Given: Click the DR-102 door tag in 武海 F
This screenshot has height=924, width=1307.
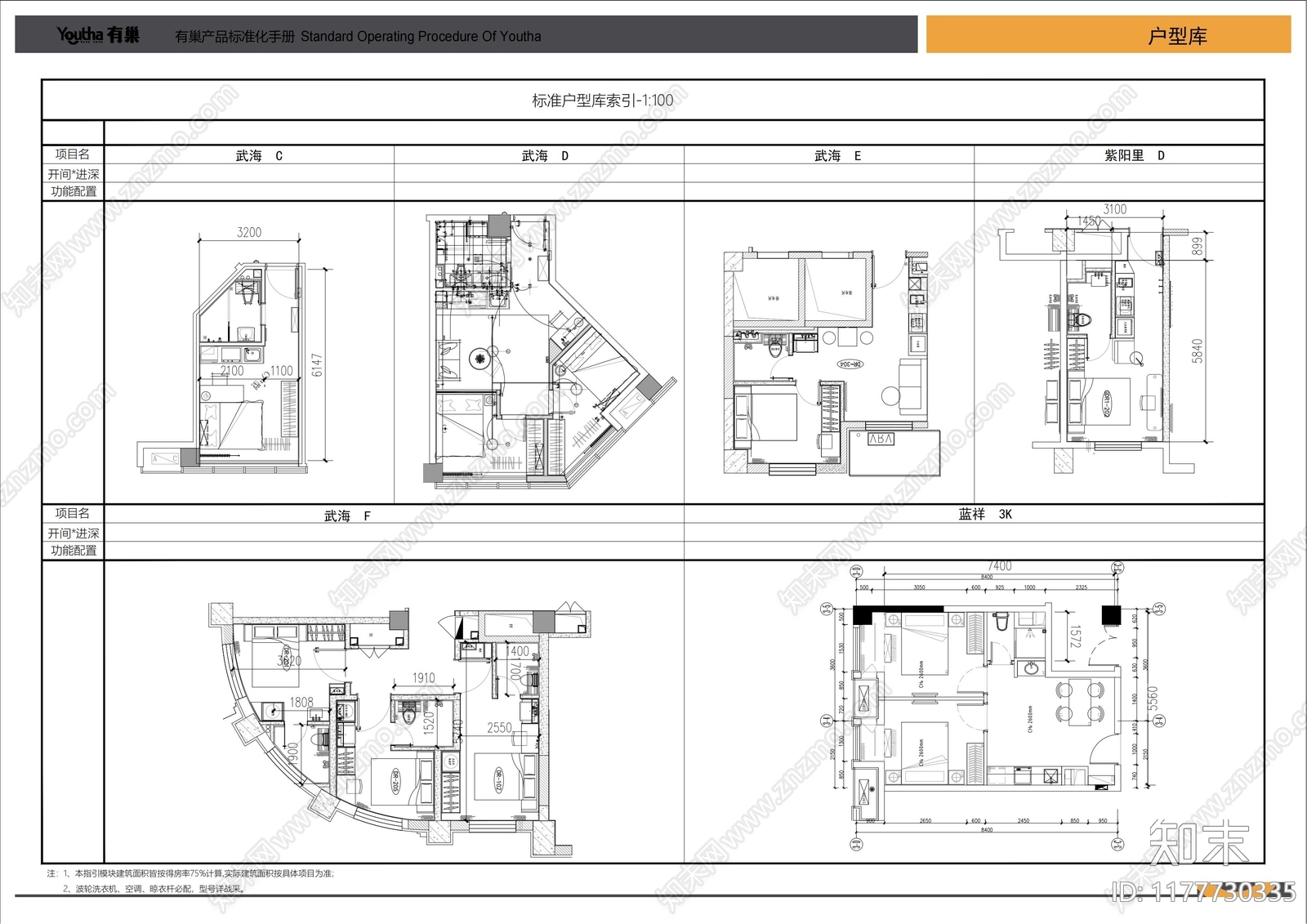Looking at the screenshot, I should coord(497,780).
